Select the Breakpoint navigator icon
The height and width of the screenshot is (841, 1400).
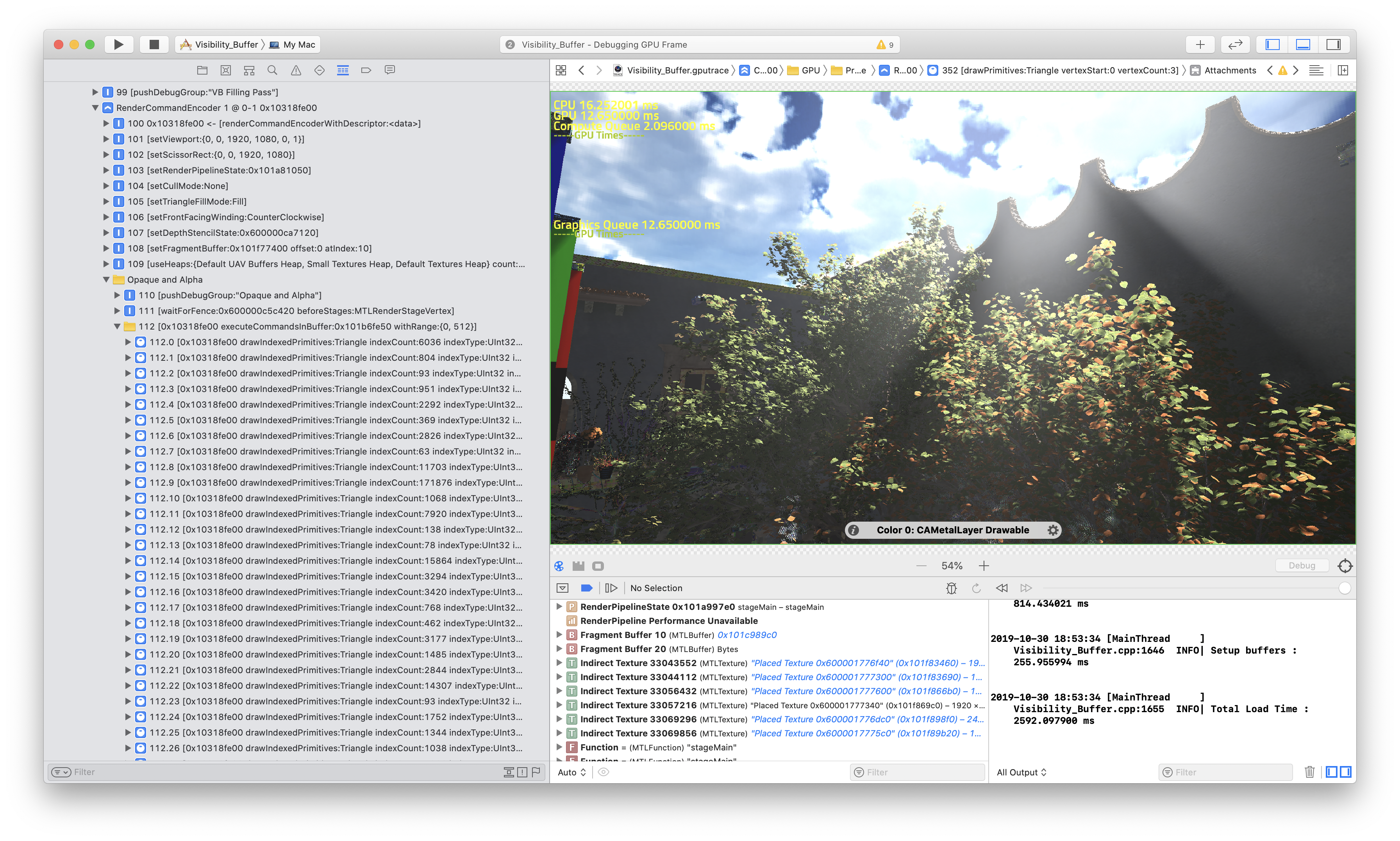click(x=366, y=70)
